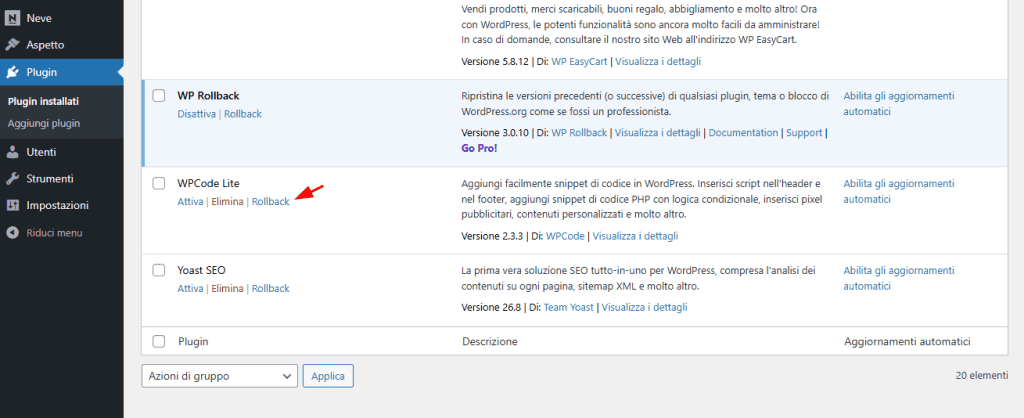This screenshot has height=418, width=1024.
Task: Click the Riduci menu collapse arrow icon
Action: point(12,233)
